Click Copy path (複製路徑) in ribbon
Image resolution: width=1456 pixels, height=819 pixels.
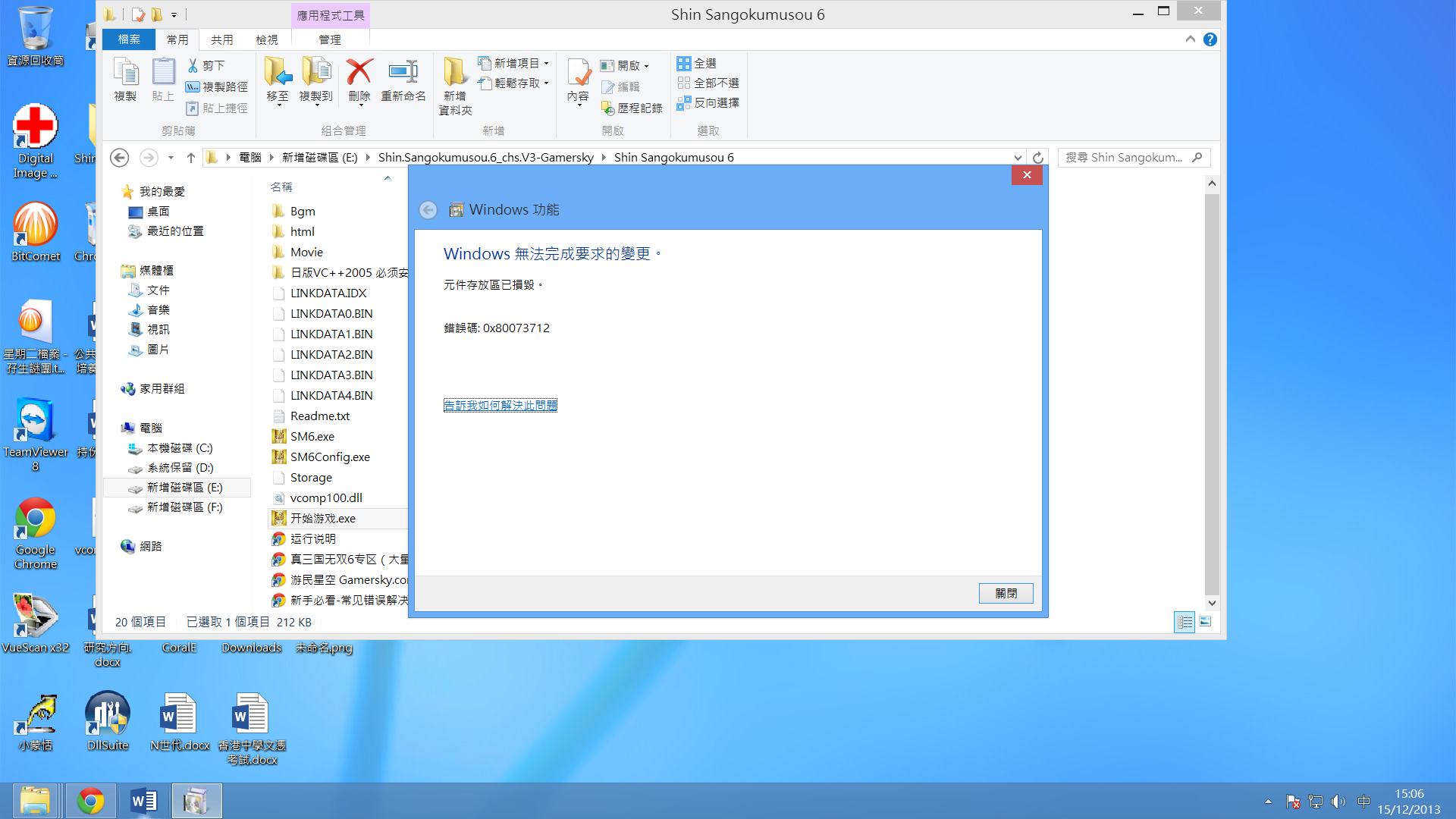tap(218, 87)
